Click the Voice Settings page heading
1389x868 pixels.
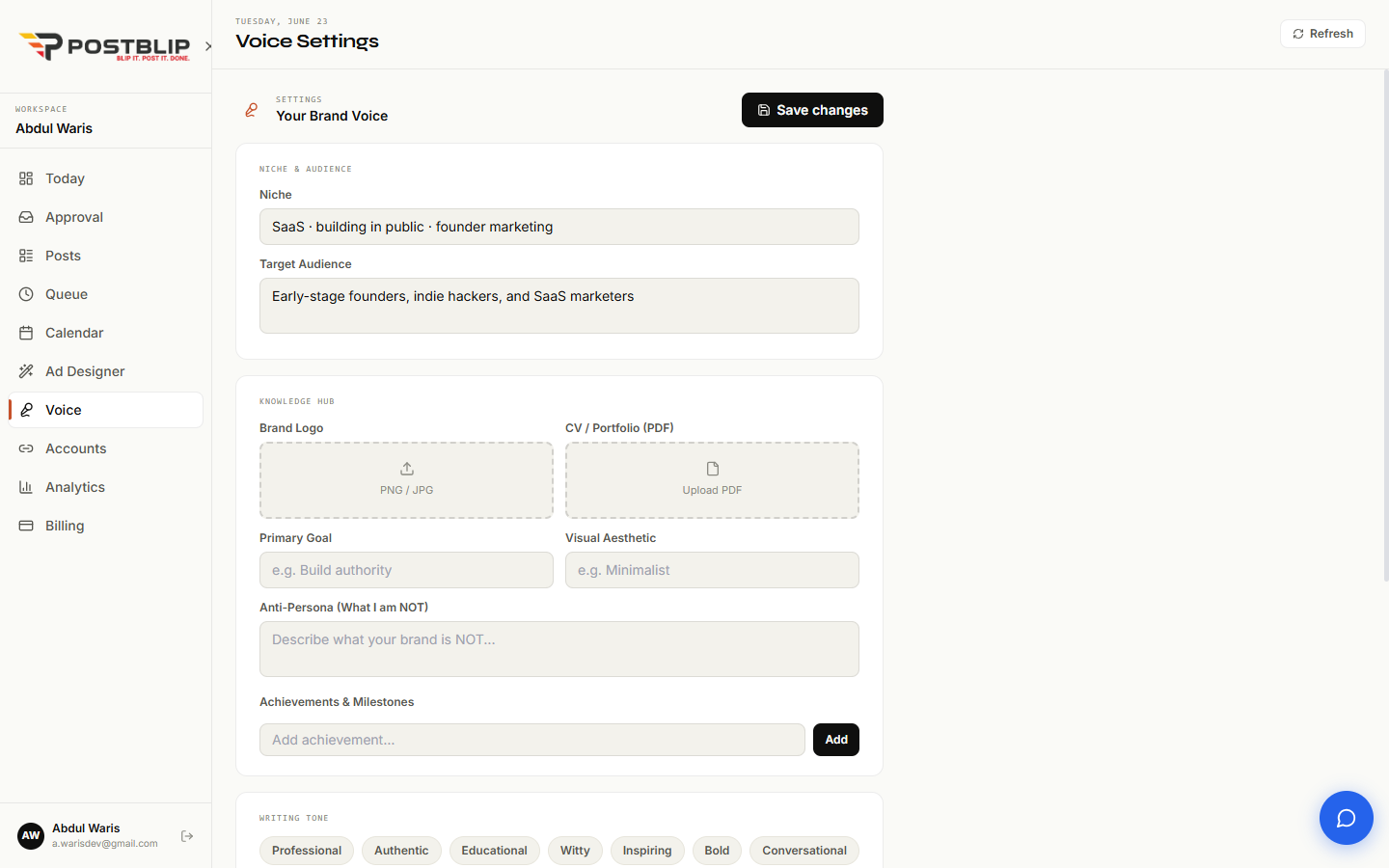[307, 41]
